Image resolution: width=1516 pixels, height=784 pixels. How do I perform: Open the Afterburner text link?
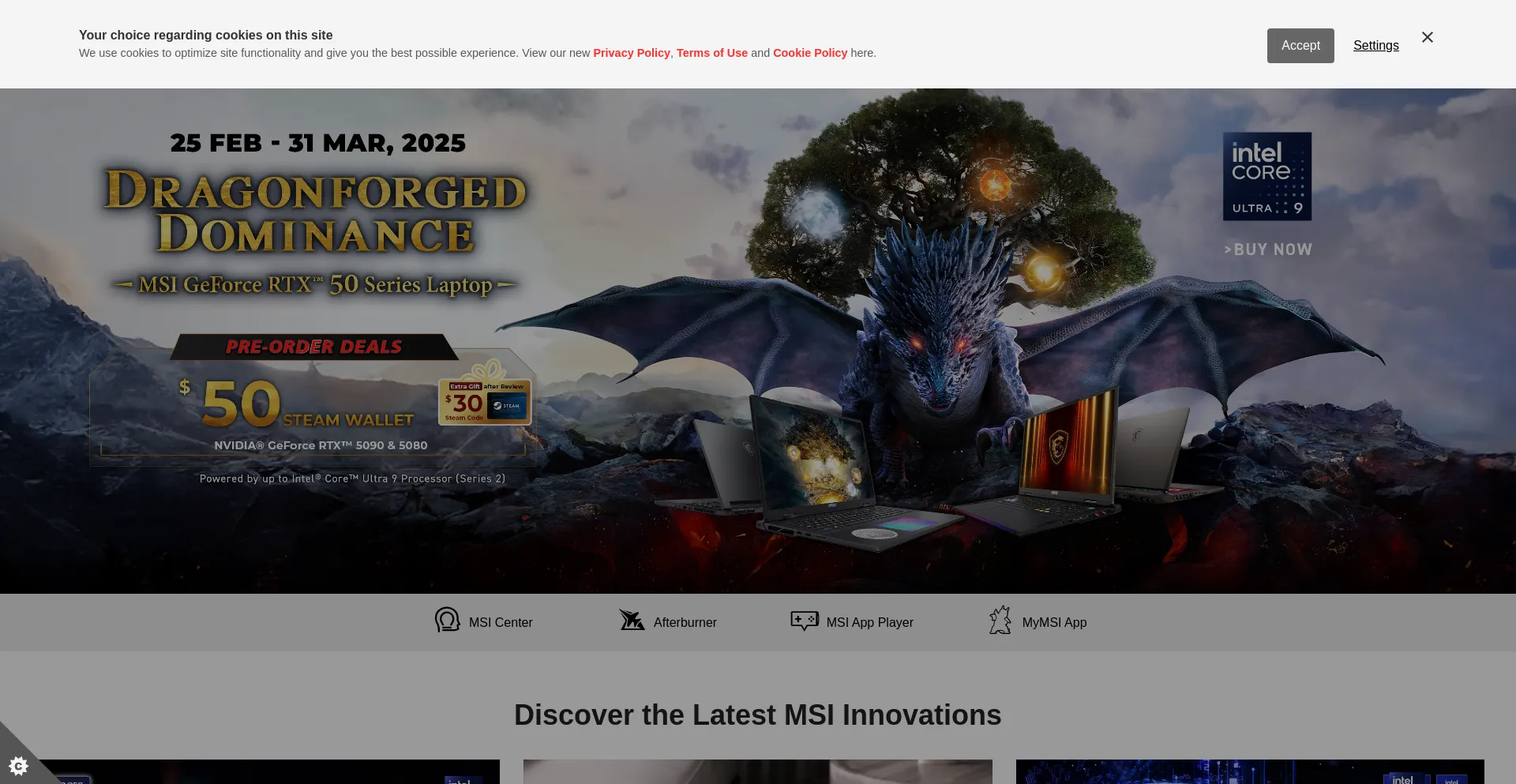click(685, 622)
